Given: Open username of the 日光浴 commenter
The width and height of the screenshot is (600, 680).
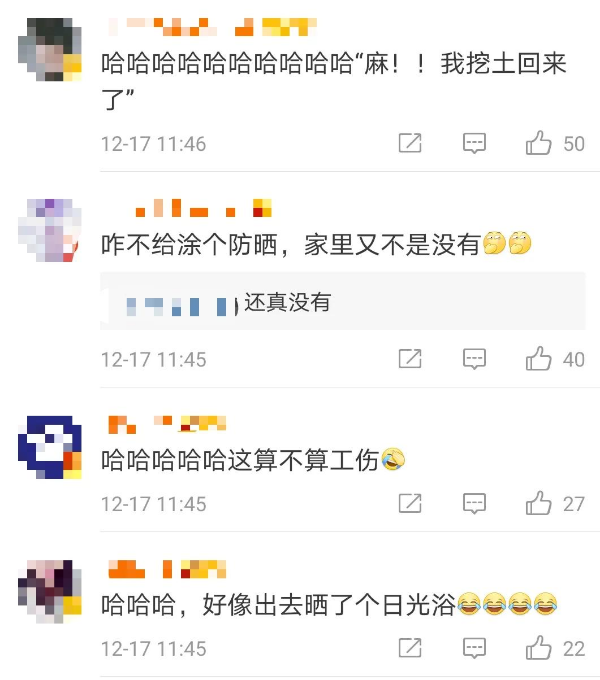Looking at the screenshot, I should pos(167,569).
